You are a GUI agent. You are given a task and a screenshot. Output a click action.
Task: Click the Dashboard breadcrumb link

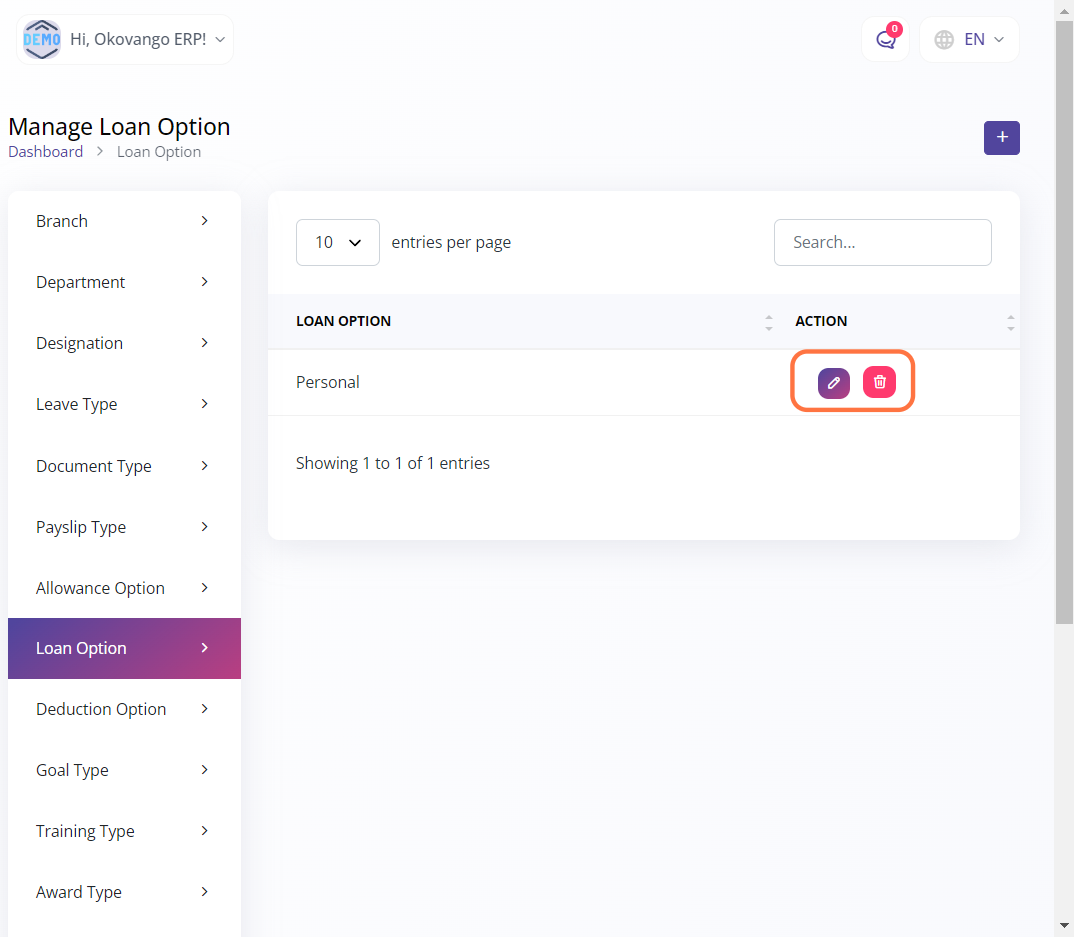[46, 152]
